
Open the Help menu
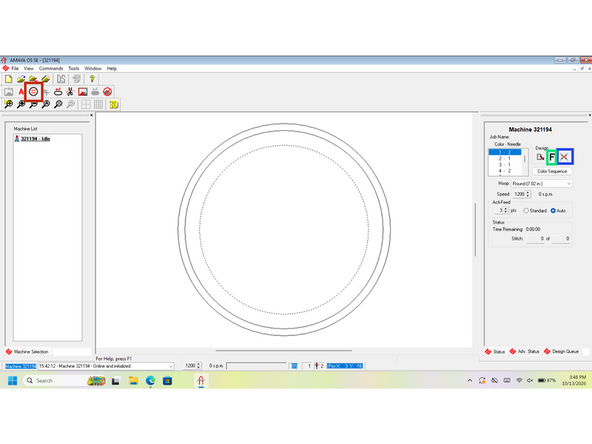point(111,68)
